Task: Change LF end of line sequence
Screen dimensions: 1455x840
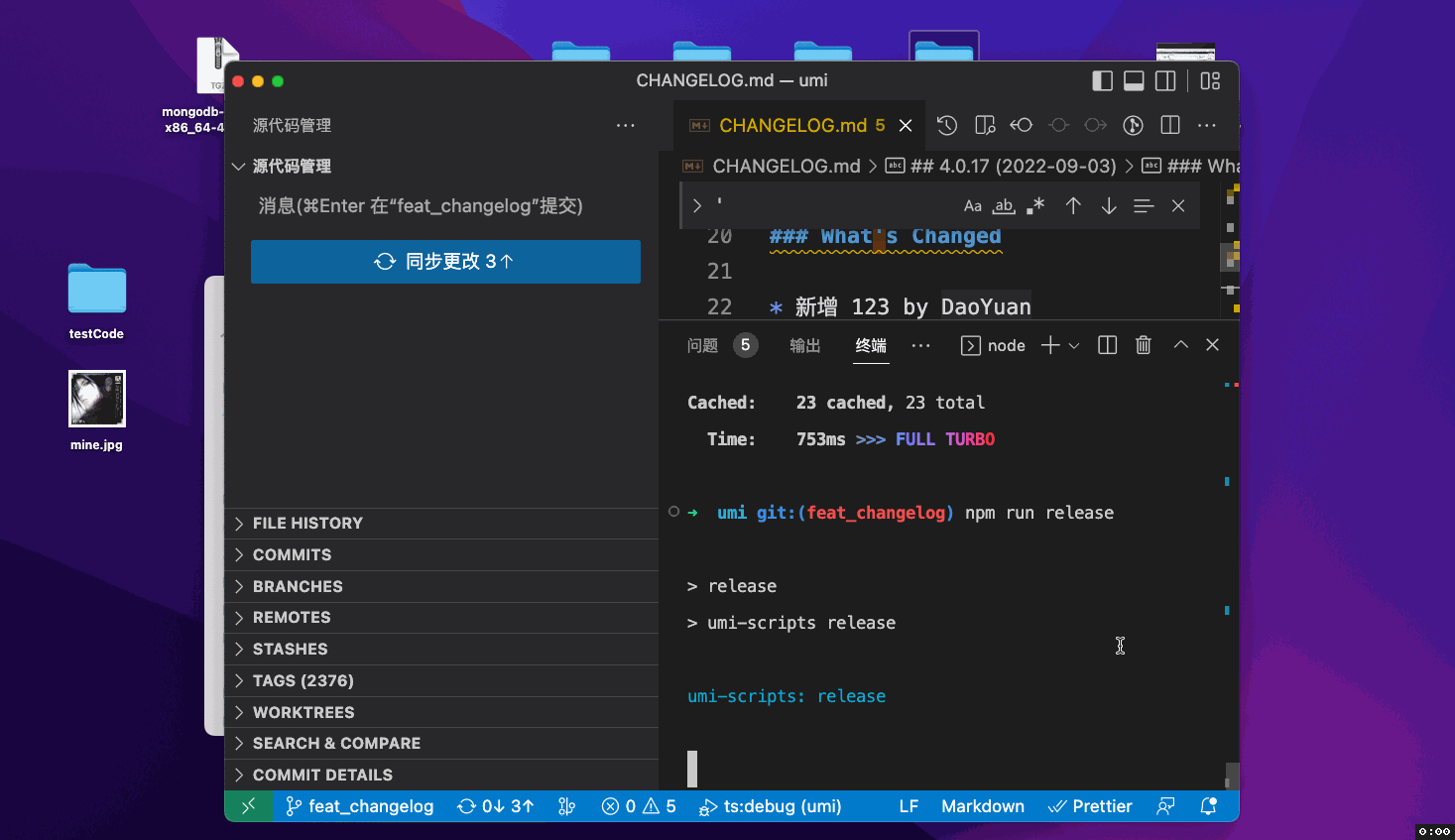Action: [909, 806]
